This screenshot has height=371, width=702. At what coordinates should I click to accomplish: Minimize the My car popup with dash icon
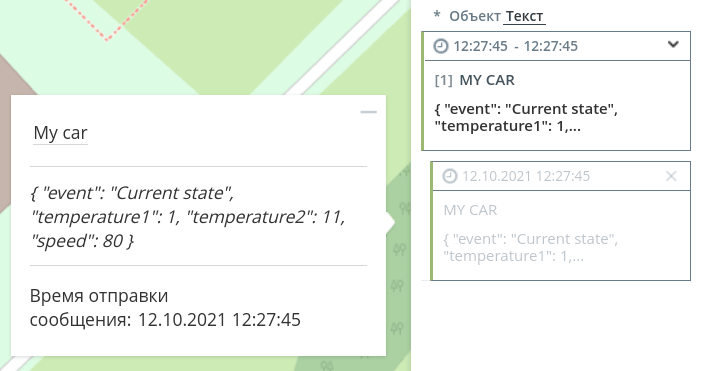tap(368, 112)
